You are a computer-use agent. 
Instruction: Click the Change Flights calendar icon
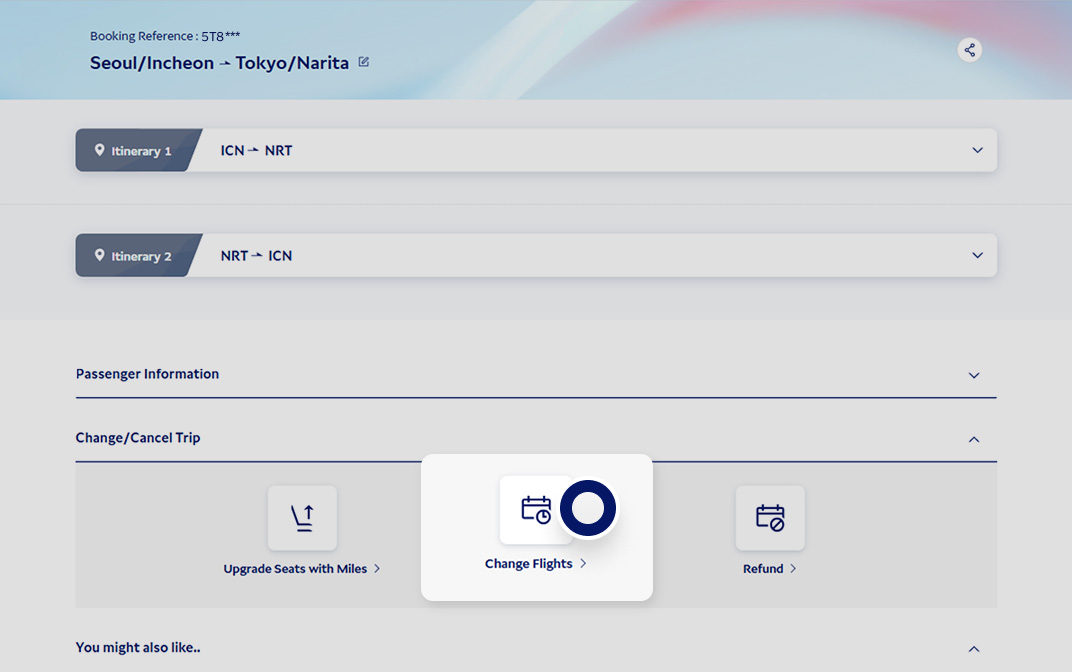pos(536,509)
